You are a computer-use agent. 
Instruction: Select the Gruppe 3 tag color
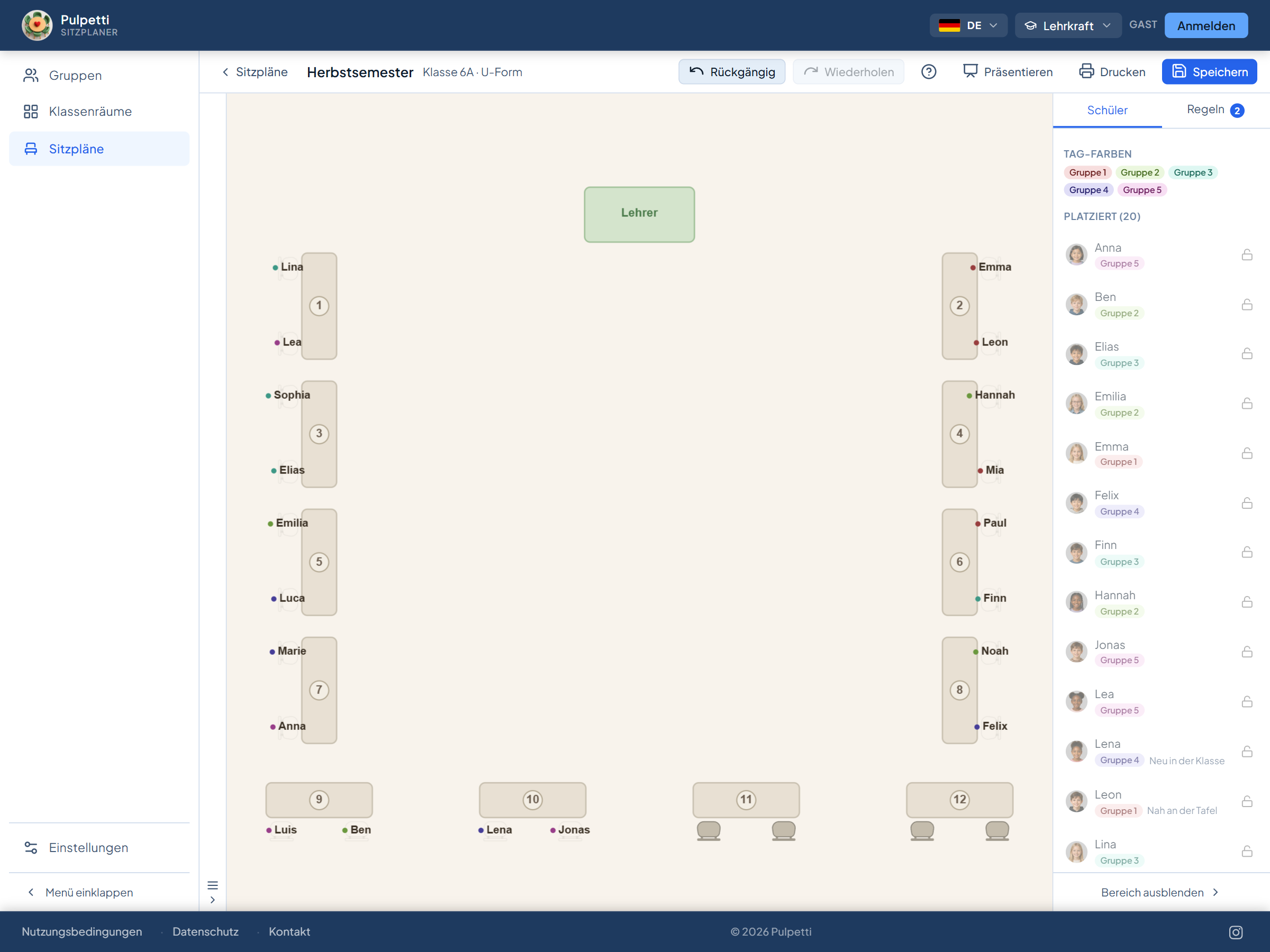pyautogui.click(x=1193, y=172)
